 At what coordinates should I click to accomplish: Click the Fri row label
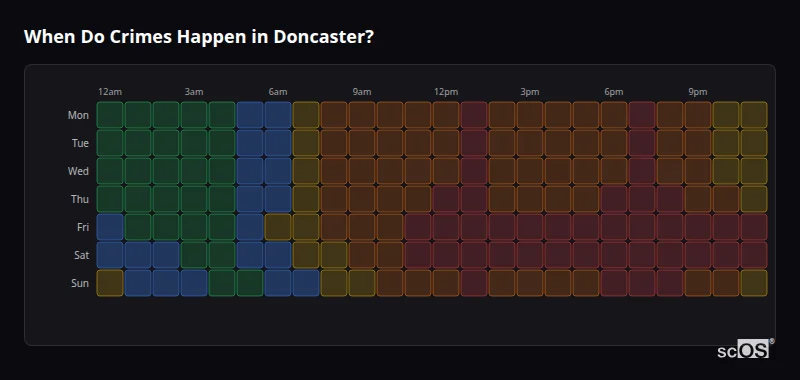[83, 227]
